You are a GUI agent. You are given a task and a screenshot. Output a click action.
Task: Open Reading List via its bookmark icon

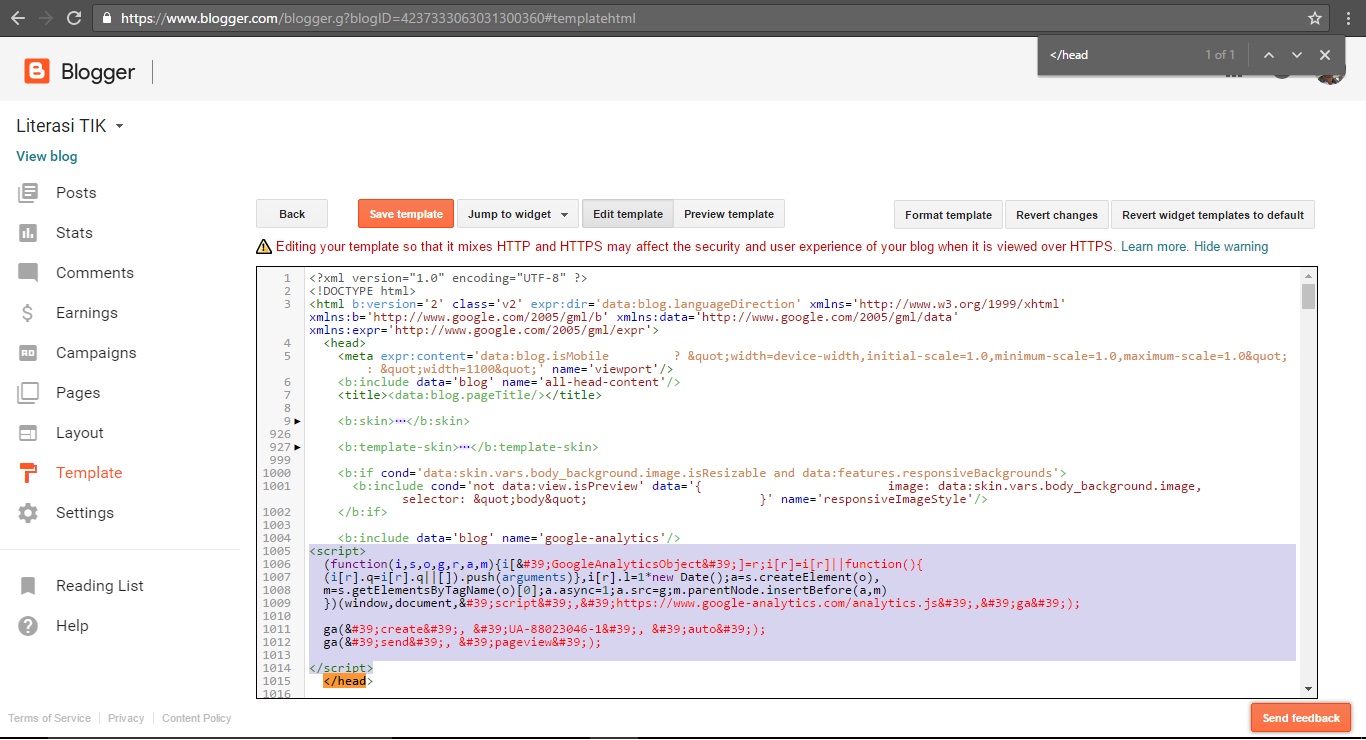click(28, 586)
